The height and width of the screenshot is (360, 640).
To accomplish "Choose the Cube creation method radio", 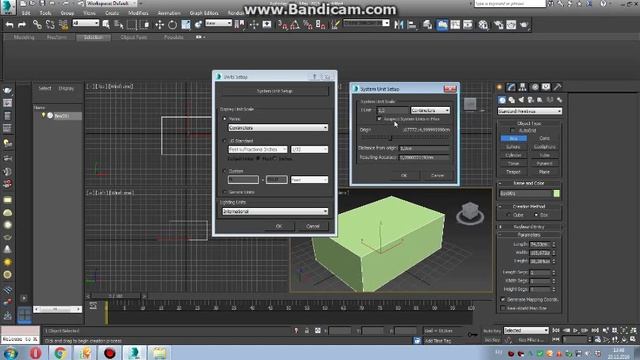I will tap(508, 215).
